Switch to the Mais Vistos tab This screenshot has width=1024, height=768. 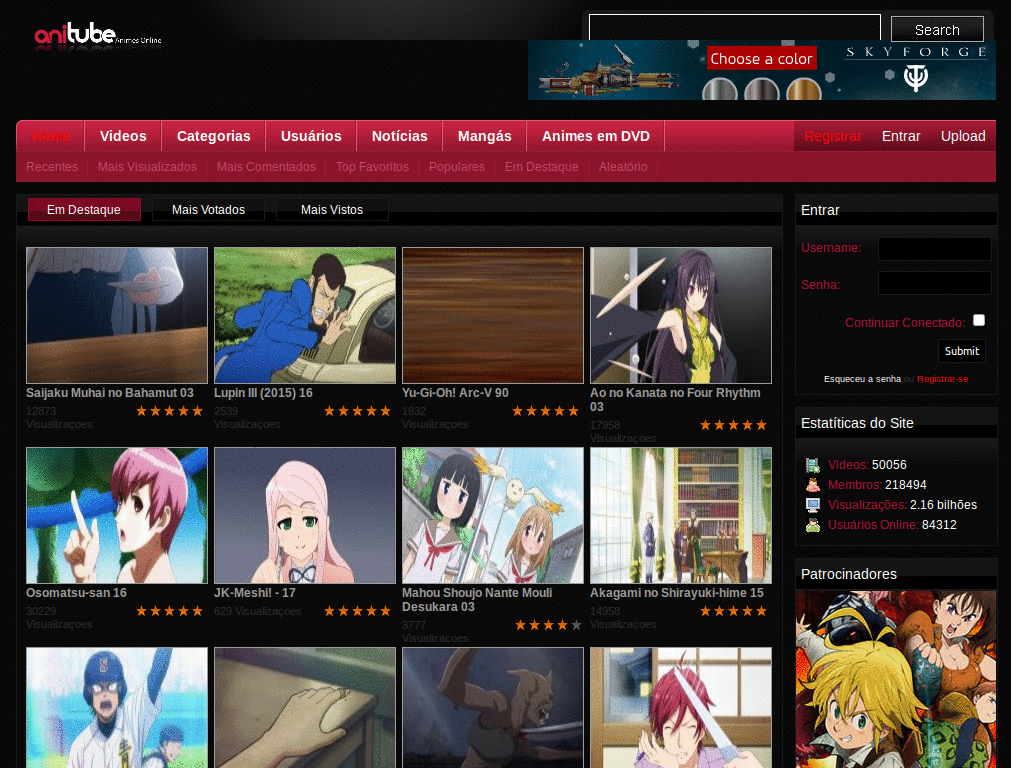coord(332,210)
